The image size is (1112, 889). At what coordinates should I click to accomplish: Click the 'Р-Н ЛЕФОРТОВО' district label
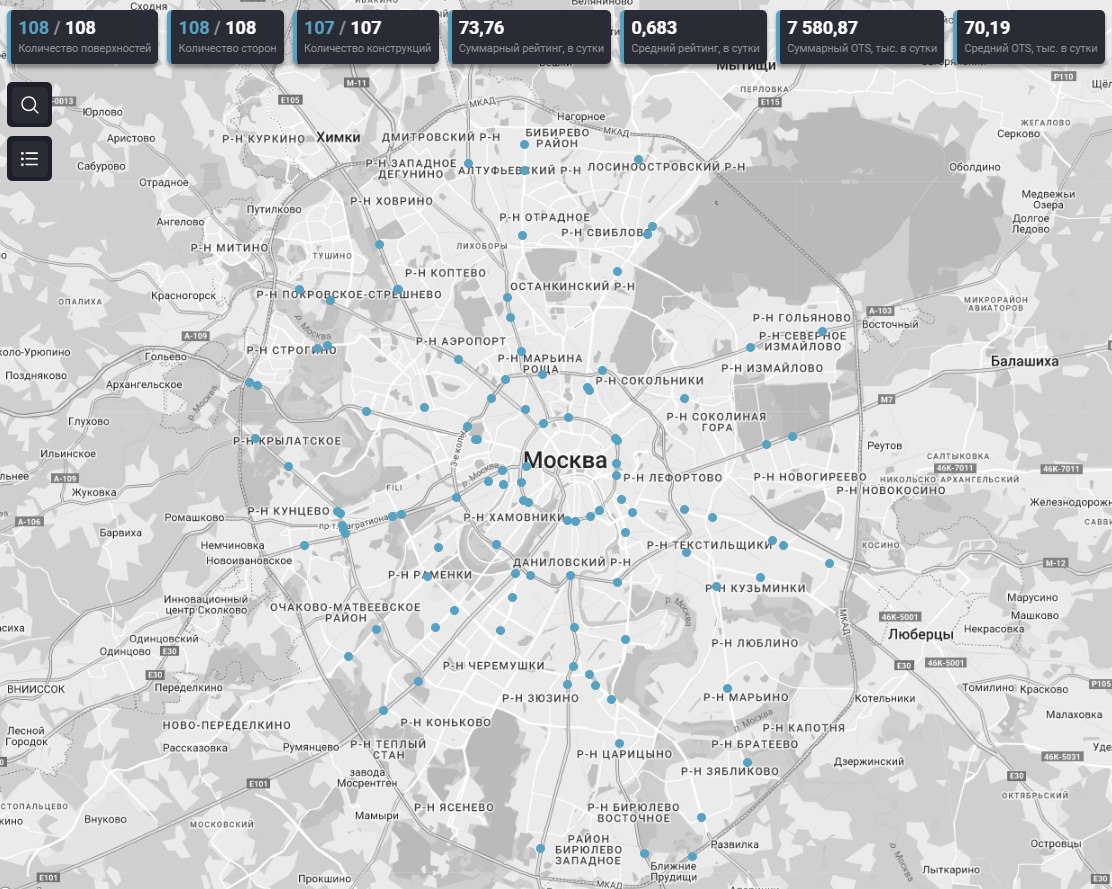click(x=672, y=478)
